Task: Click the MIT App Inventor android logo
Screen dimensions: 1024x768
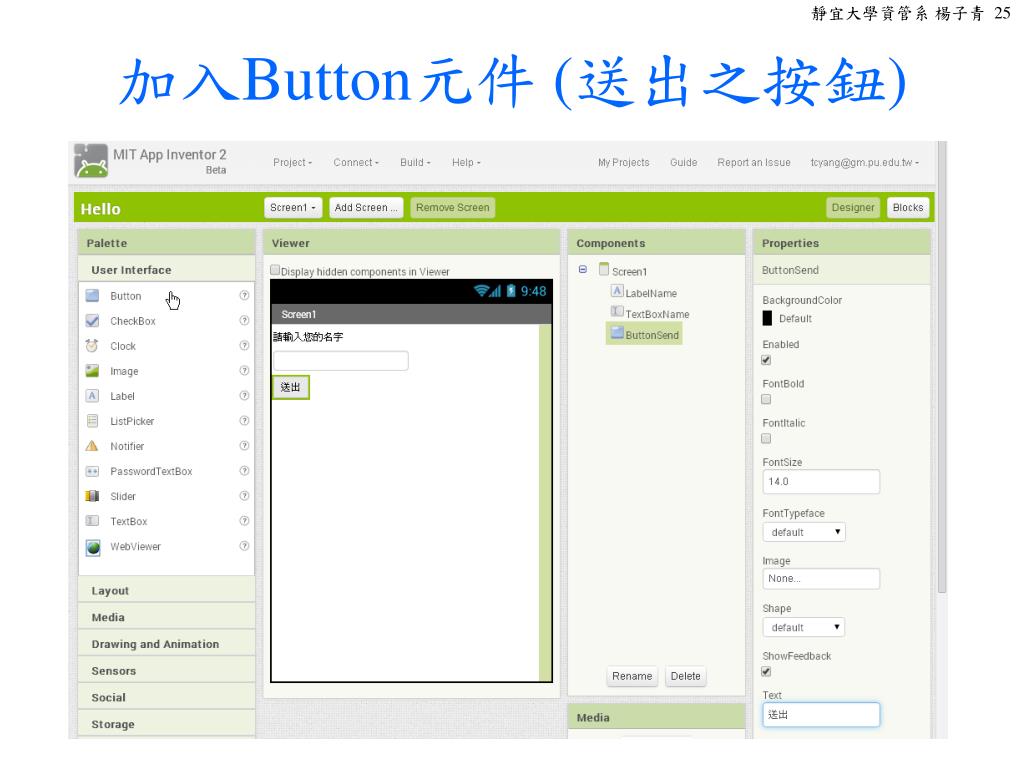Action: point(91,161)
